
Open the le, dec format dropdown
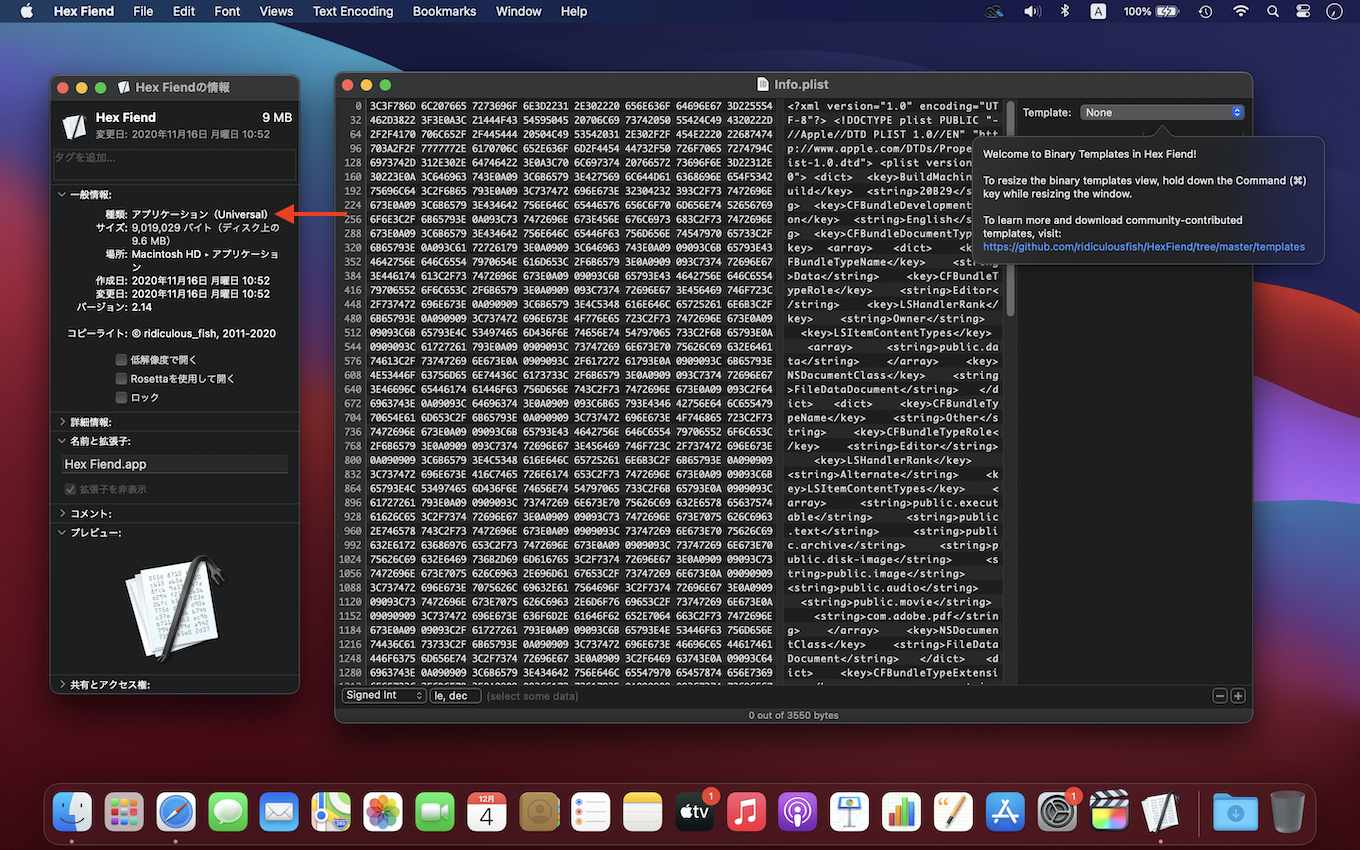click(455, 695)
